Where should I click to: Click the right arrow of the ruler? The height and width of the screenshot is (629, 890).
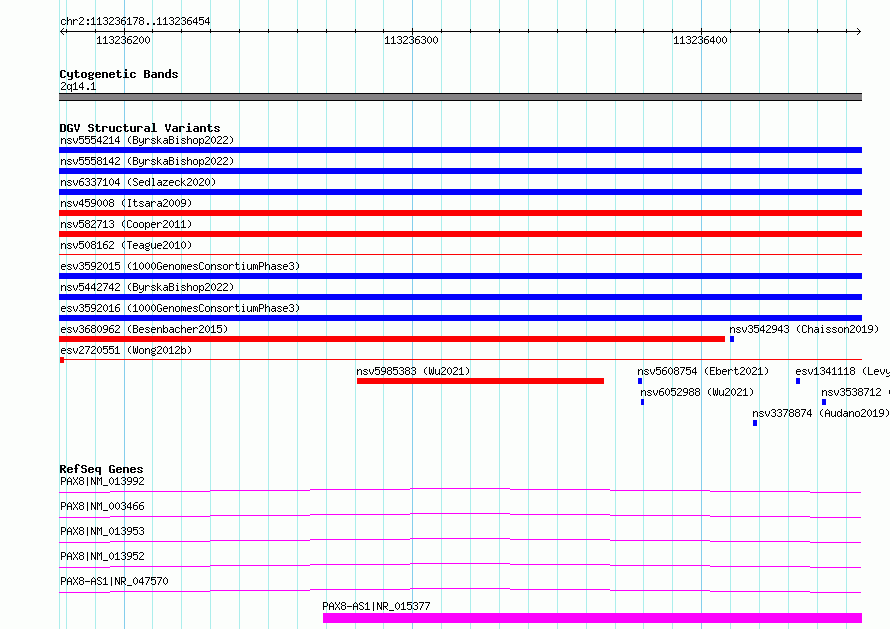click(858, 31)
